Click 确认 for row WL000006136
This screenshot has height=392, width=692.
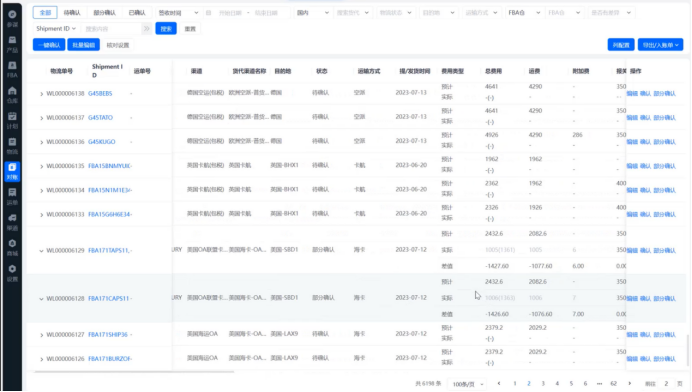coord(645,142)
